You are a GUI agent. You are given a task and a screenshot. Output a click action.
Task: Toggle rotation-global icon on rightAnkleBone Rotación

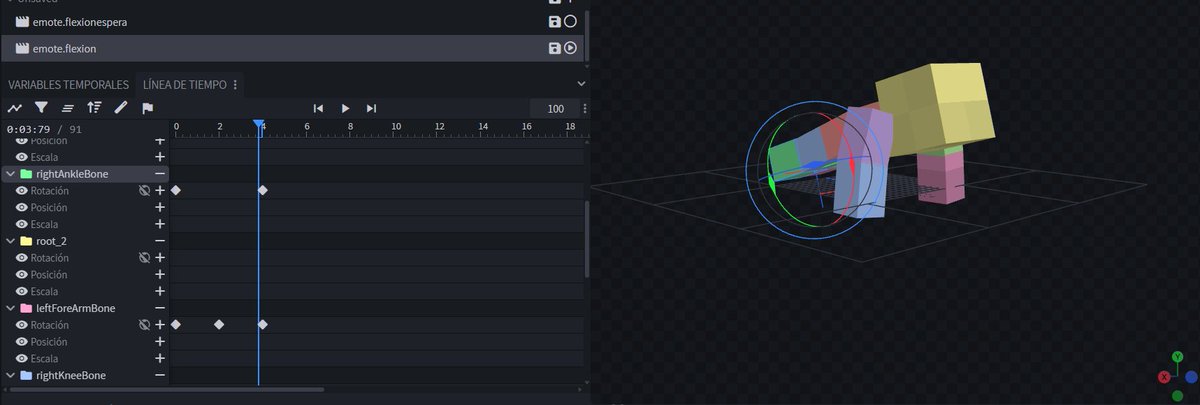tap(144, 190)
